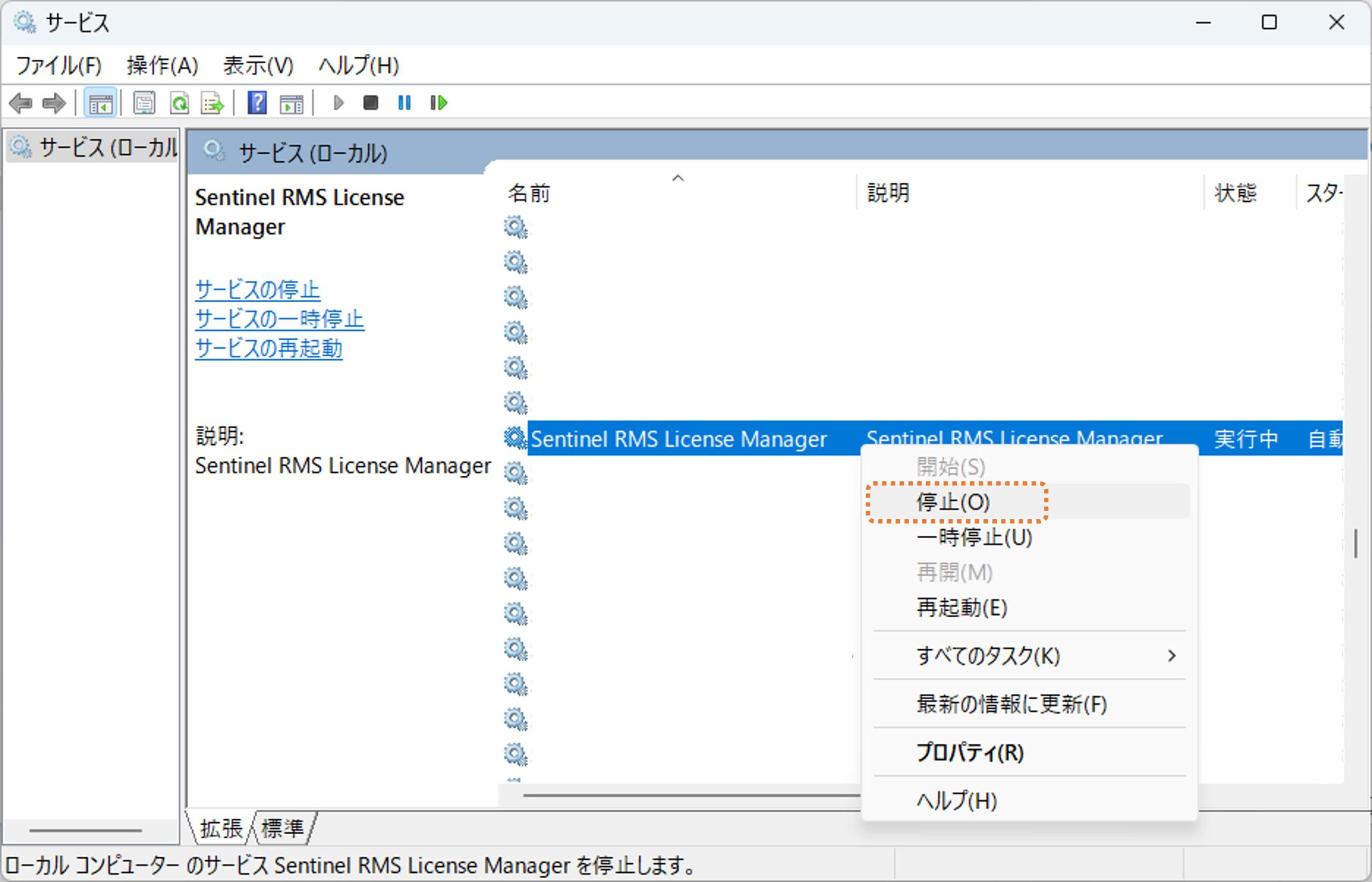This screenshot has width=1372, height=882.
Task: Switch to the 拡張 tab
Action: 221,828
